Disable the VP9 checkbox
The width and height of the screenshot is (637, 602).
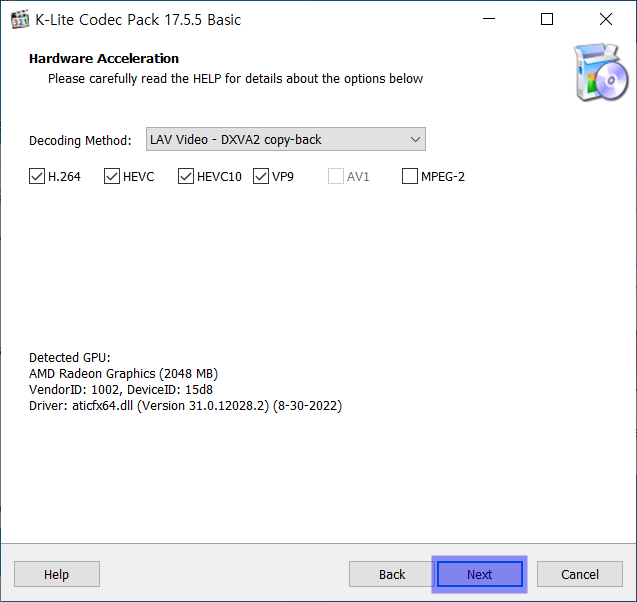point(261,177)
